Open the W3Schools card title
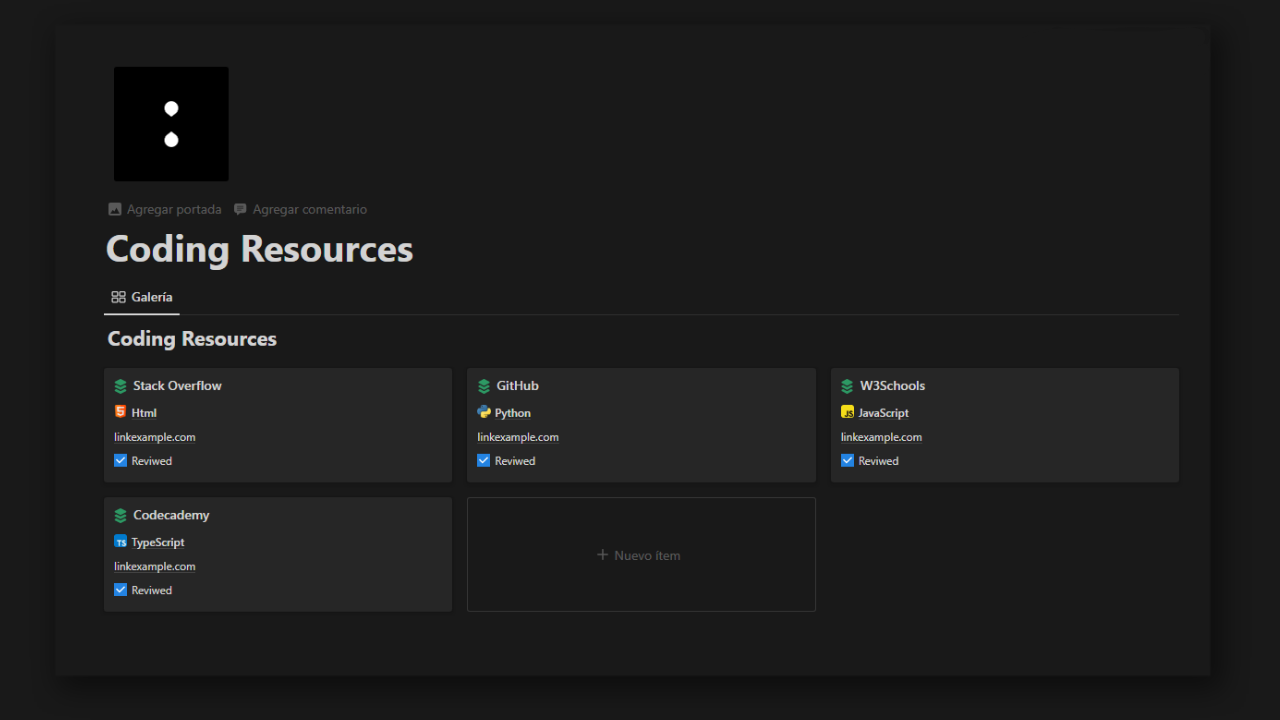The height and width of the screenshot is (720, 1280). click(893, 386)
